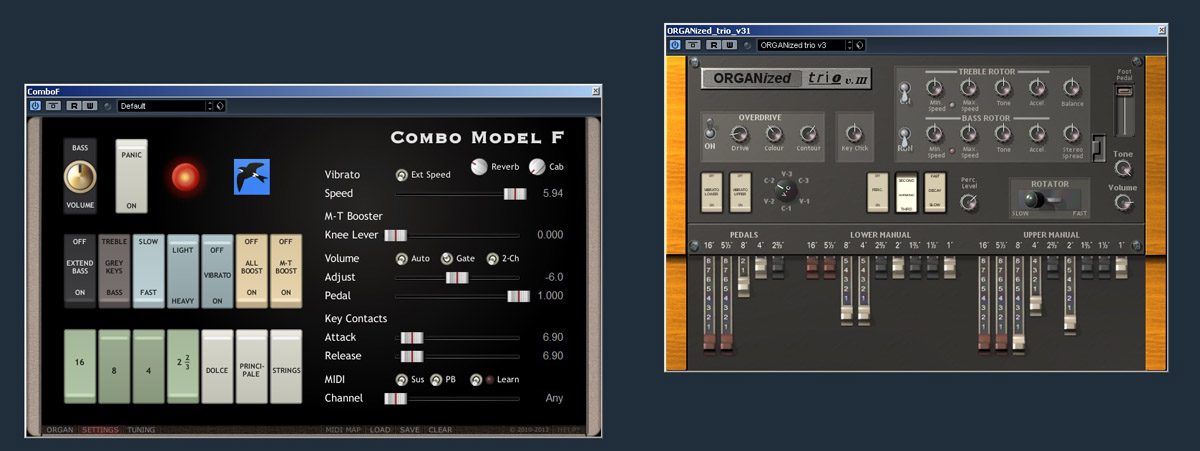
Task: Click the Treble Rotor Tone knob
Action: (1003, 87)
